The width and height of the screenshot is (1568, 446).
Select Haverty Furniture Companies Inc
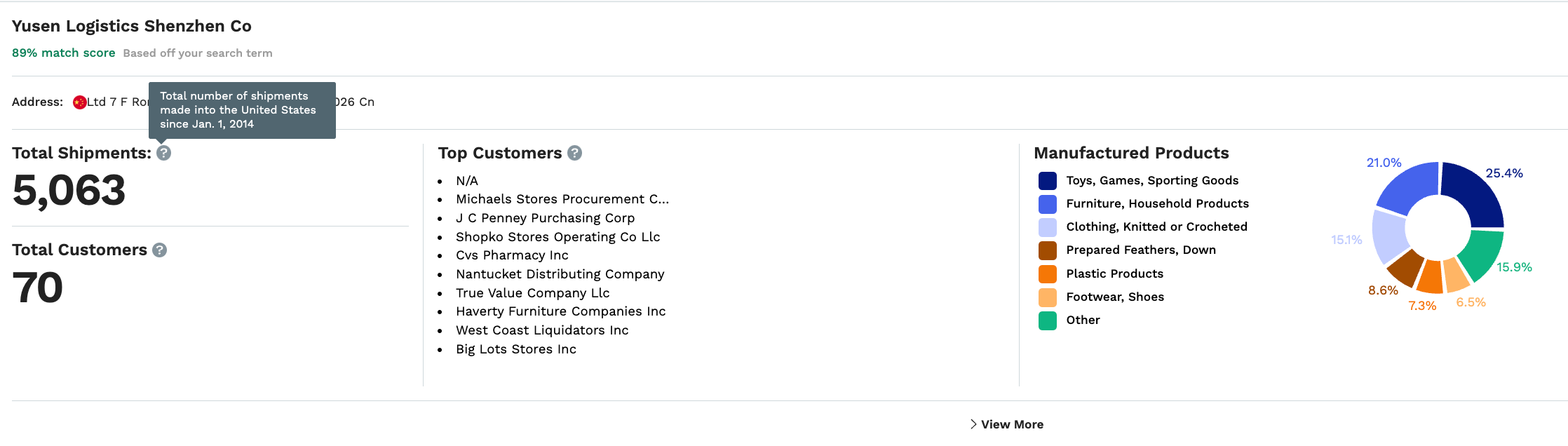561,311
